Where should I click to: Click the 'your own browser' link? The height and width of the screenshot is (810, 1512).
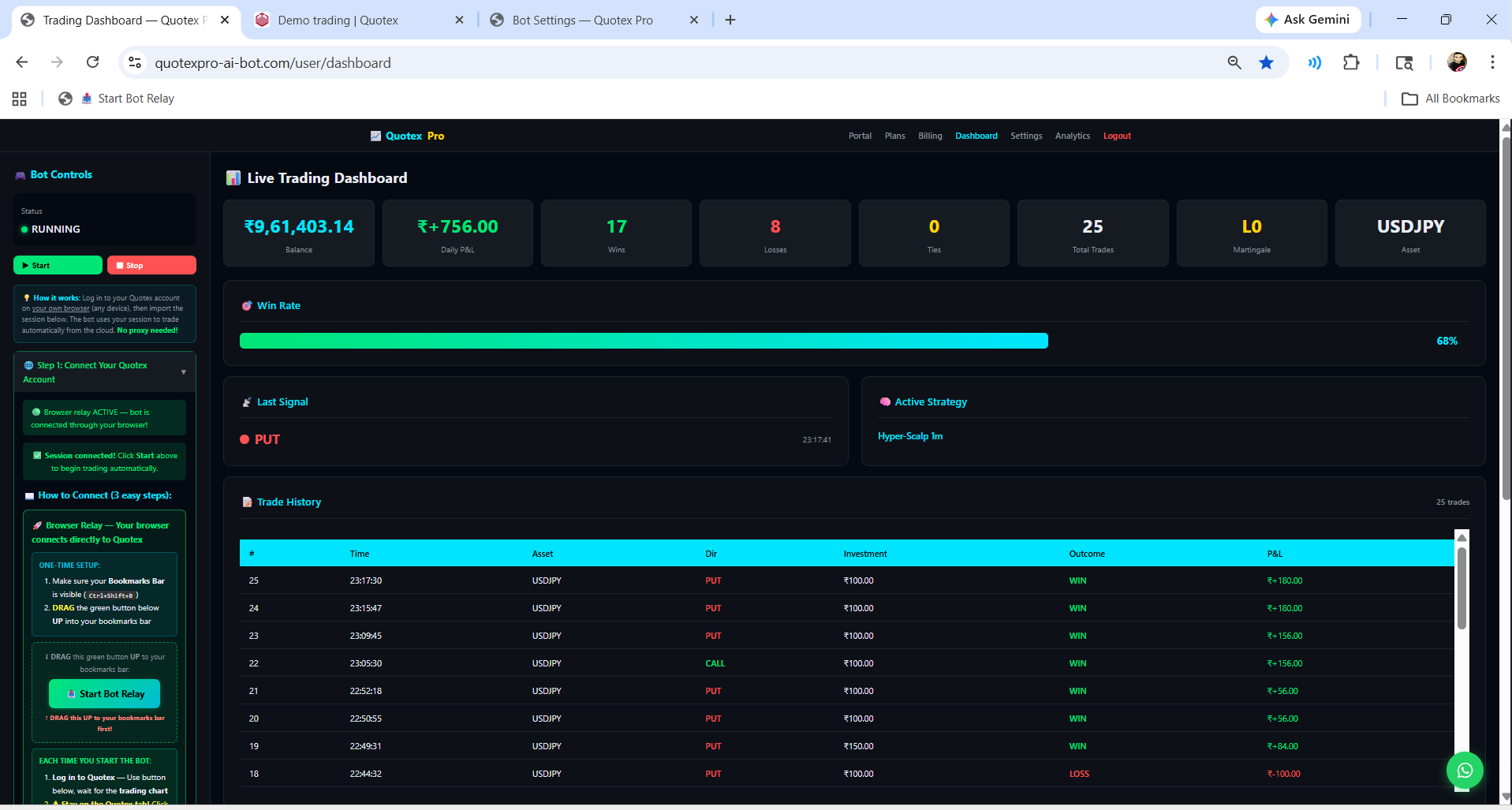point(61,308)
